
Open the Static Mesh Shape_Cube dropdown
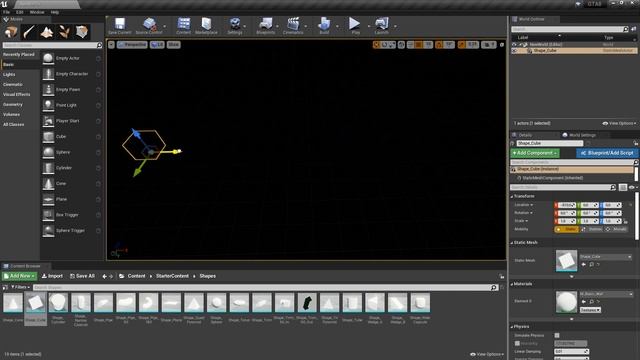606,257
